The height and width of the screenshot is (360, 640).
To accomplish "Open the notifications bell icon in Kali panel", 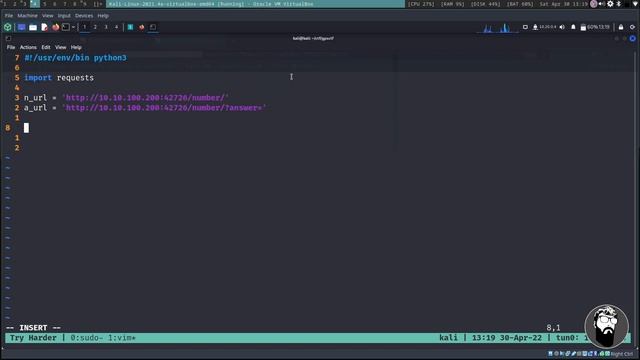I will [573, 27].
